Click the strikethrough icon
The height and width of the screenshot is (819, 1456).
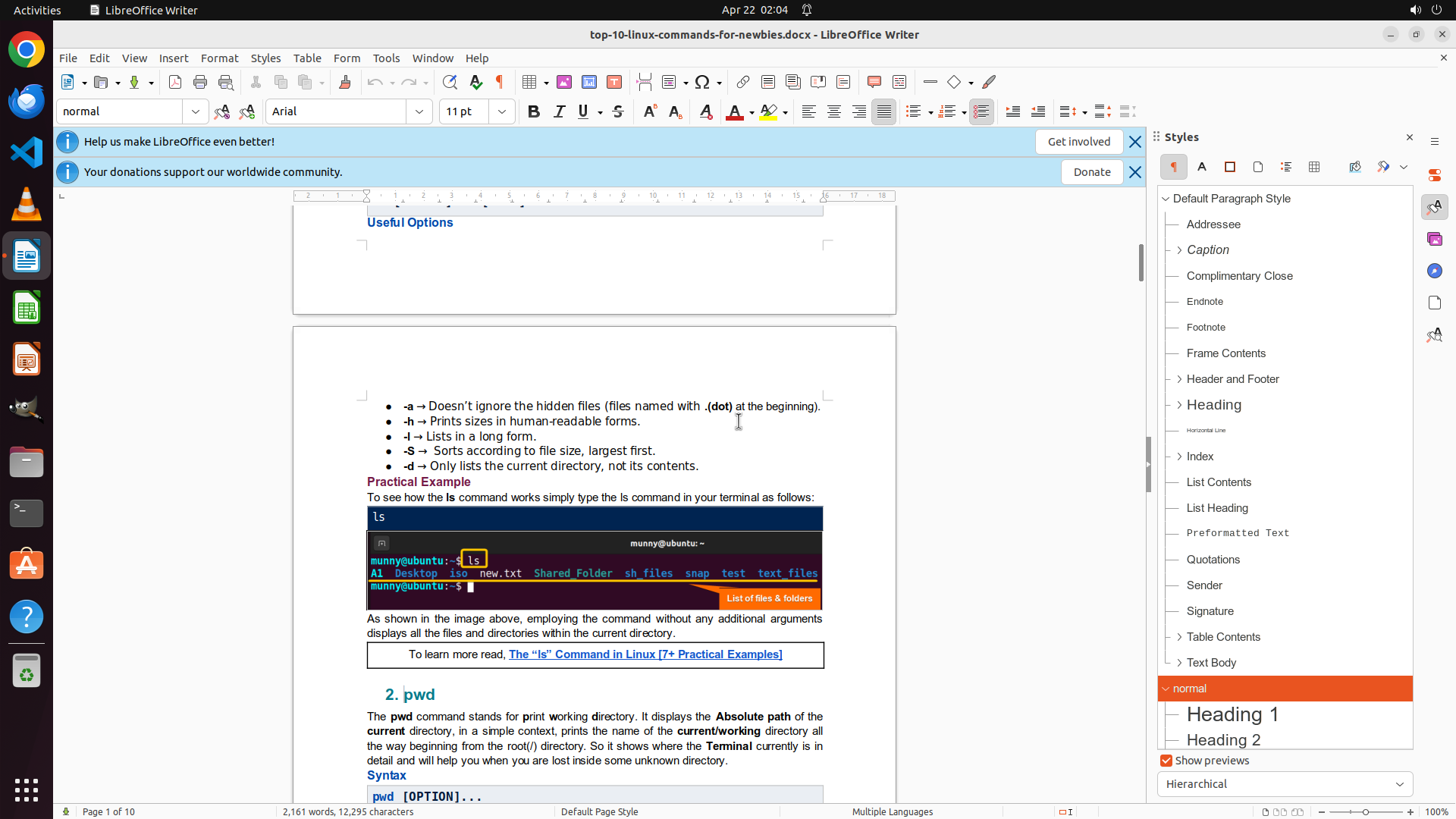pyautogui.click(x=618, y=111)
